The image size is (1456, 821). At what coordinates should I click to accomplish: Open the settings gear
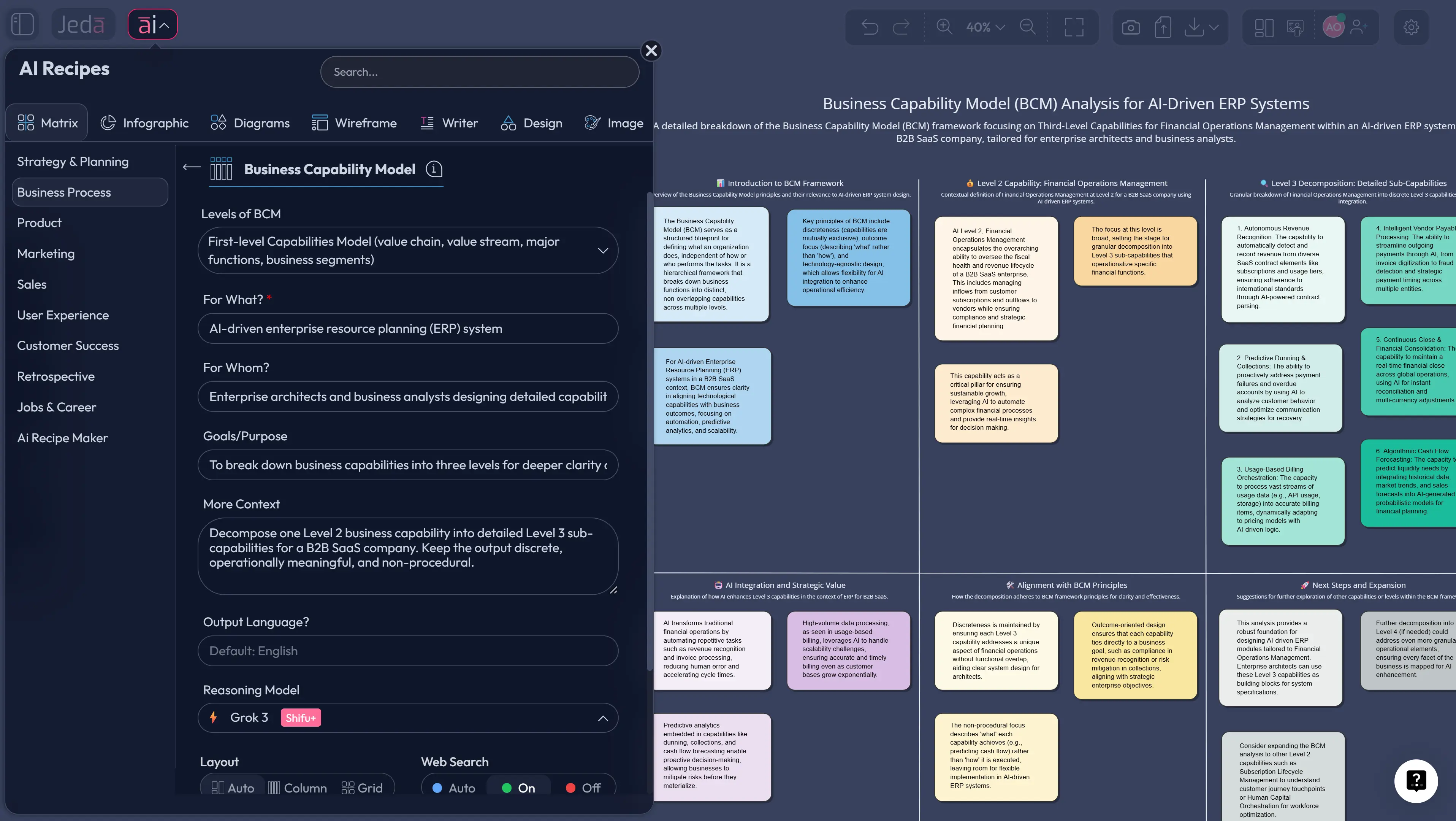pyautogui.click(x=1412, y=27)
